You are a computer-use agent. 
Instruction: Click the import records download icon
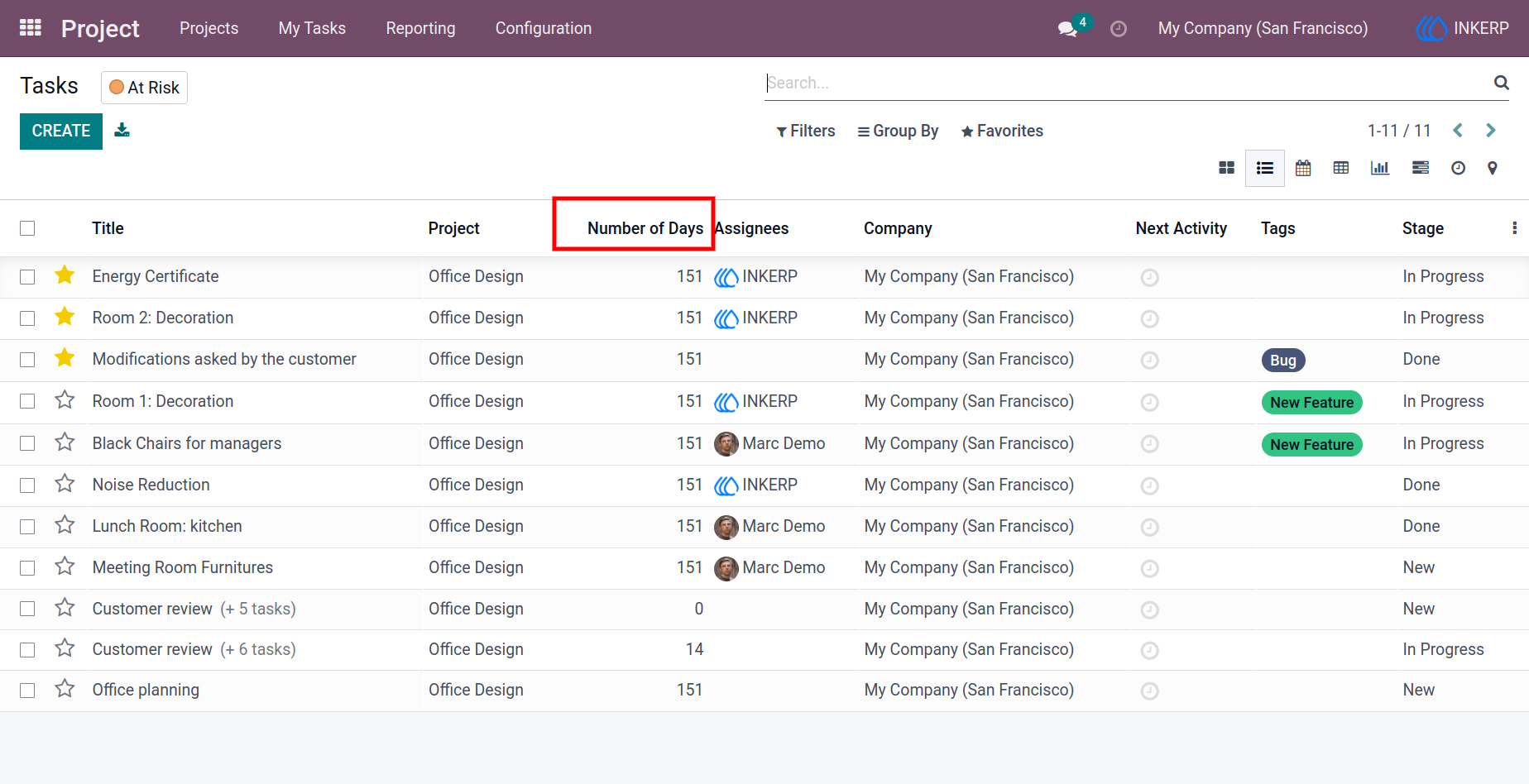(122, 130)
